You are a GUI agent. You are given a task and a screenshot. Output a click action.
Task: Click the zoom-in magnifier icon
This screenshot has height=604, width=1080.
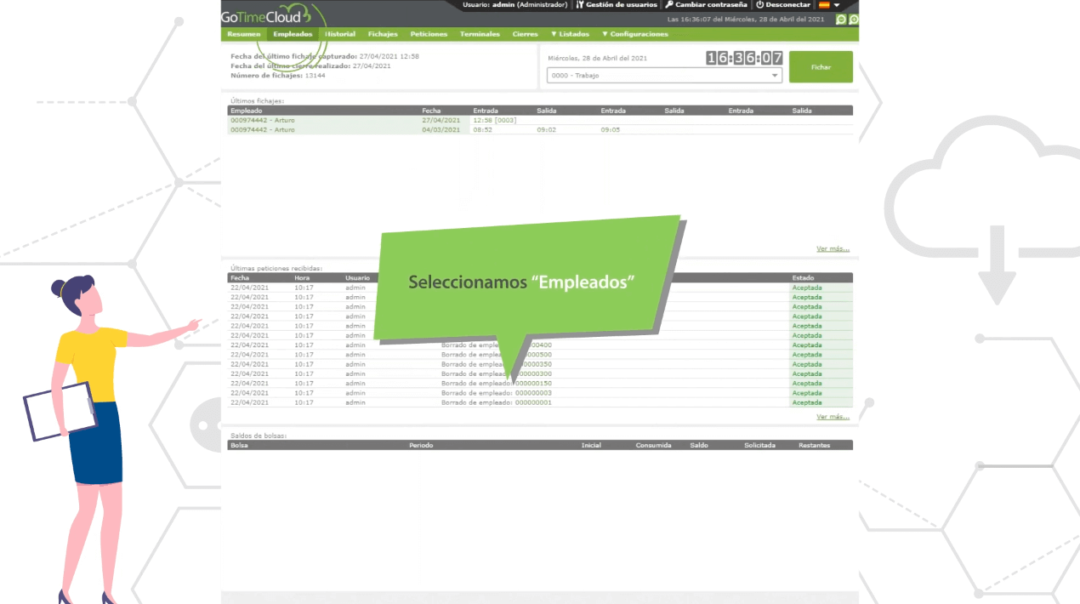[x=853, y=20]
